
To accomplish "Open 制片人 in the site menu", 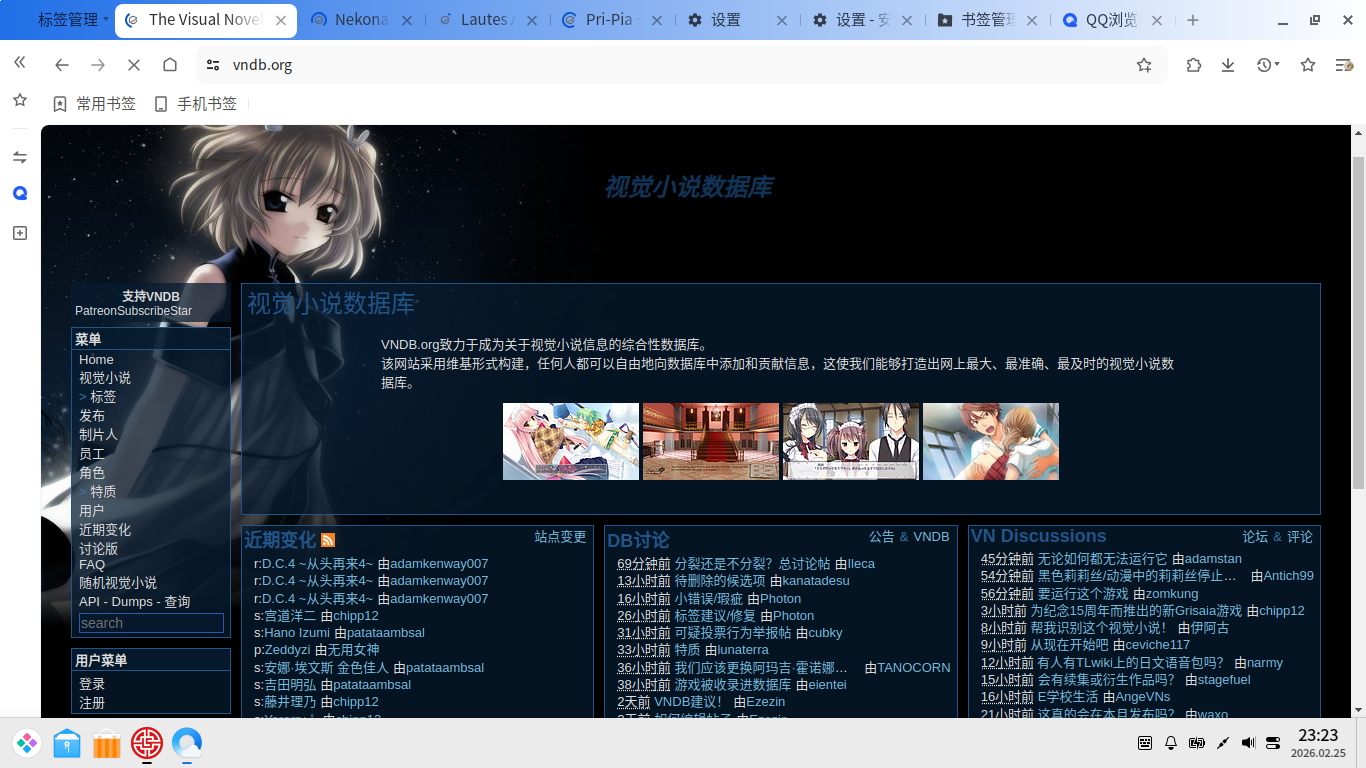I will (98, 435).
